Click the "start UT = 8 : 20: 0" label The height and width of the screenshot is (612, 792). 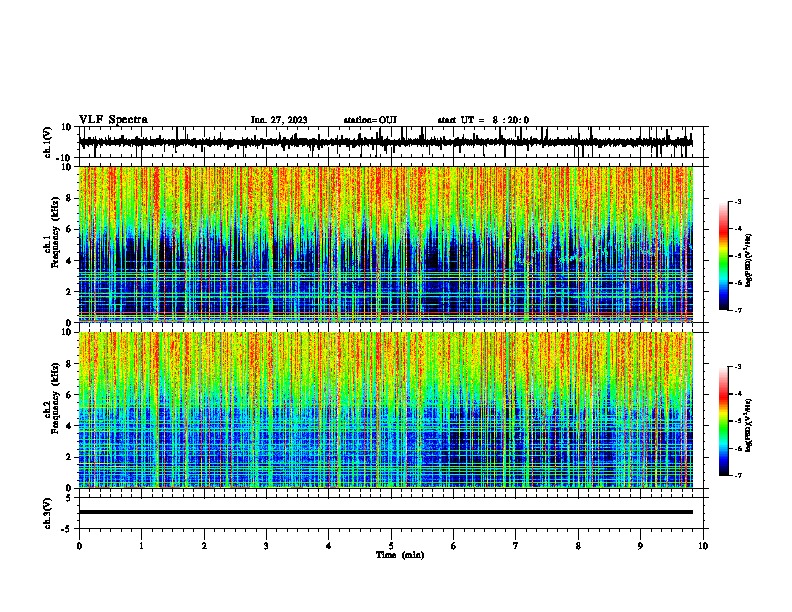click(483, 120)
